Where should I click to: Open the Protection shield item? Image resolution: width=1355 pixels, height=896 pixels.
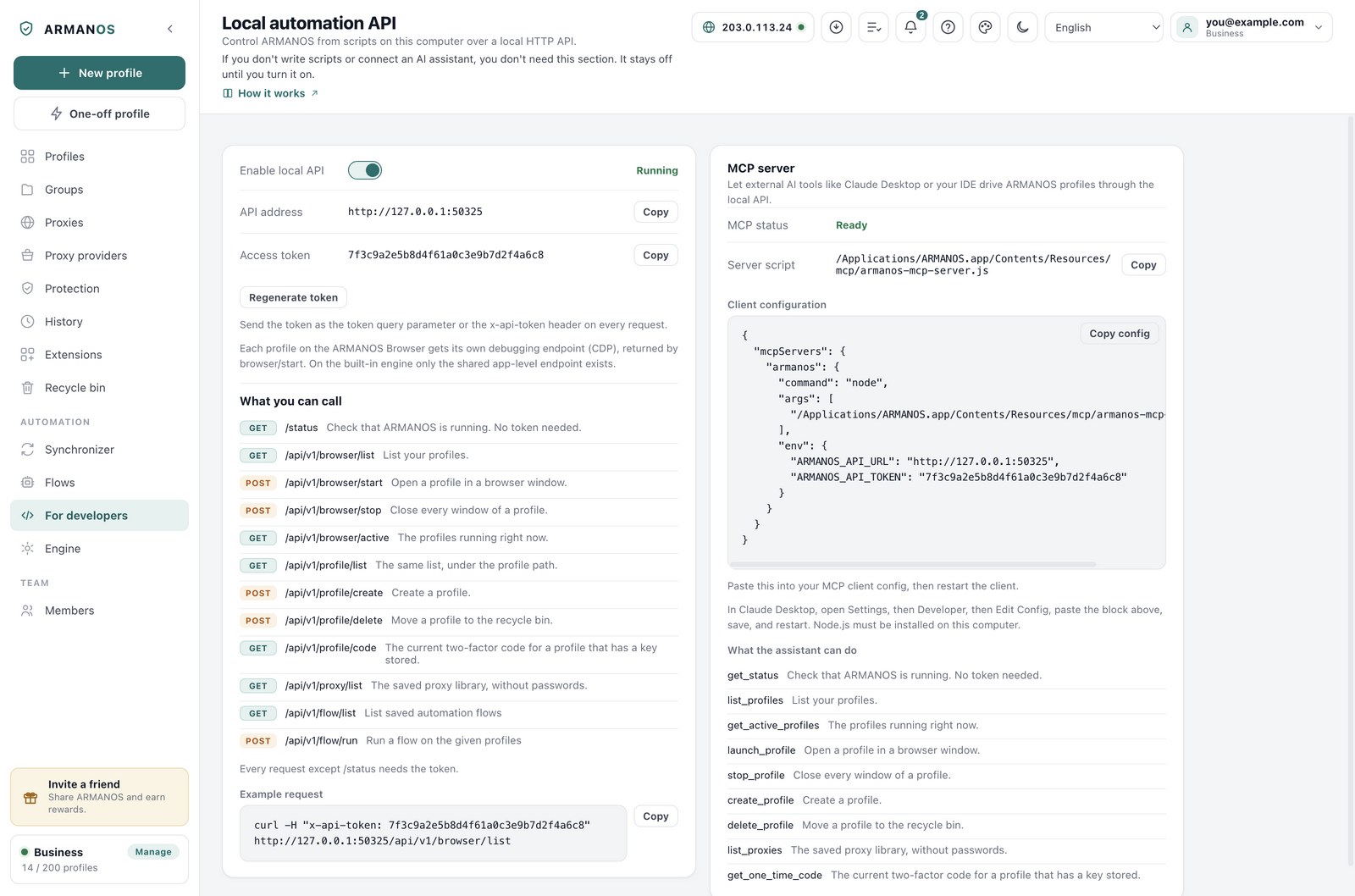click(x=99, y=289)
